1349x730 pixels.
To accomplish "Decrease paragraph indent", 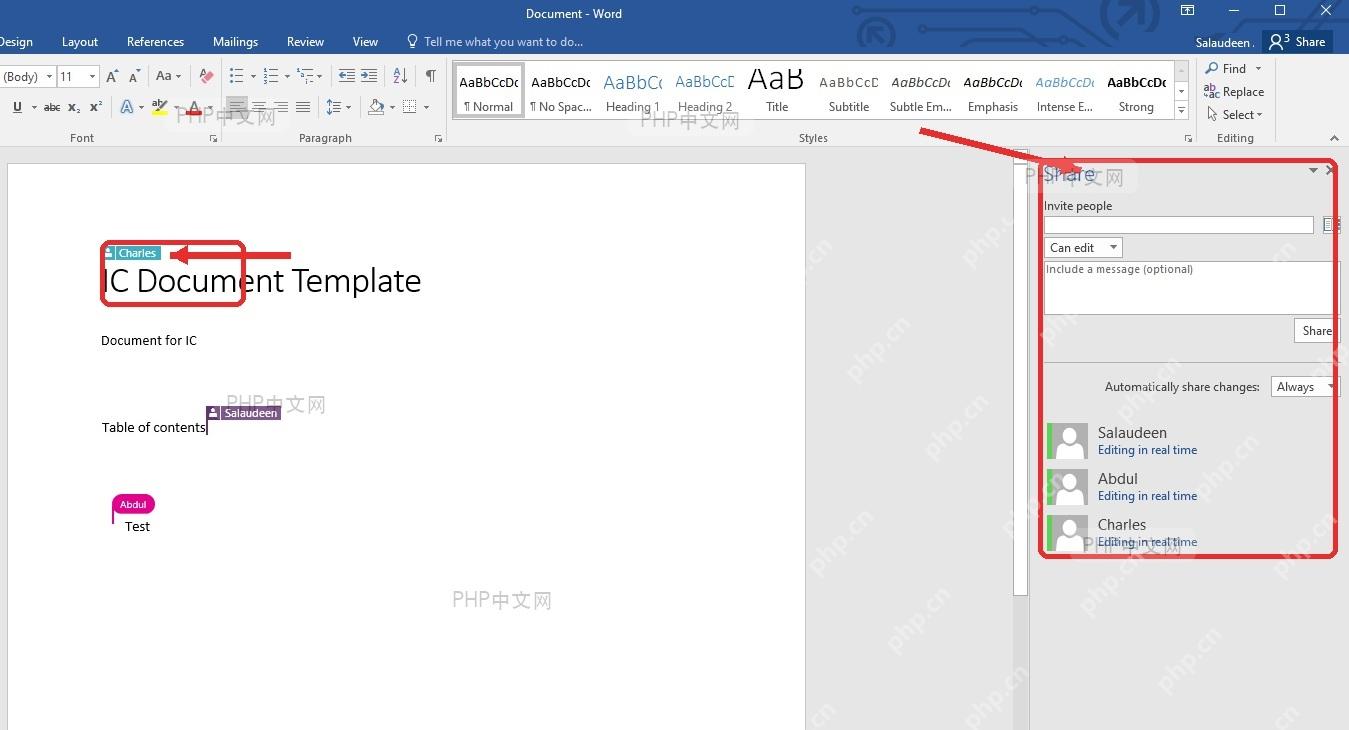I will [x=346, y=76].
